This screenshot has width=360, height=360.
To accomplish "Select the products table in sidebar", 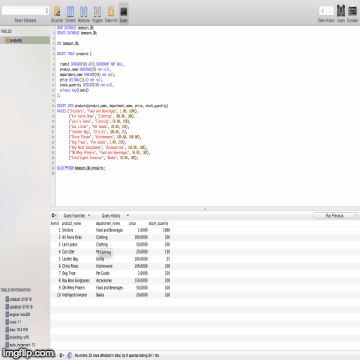I will tap(25, 40).
